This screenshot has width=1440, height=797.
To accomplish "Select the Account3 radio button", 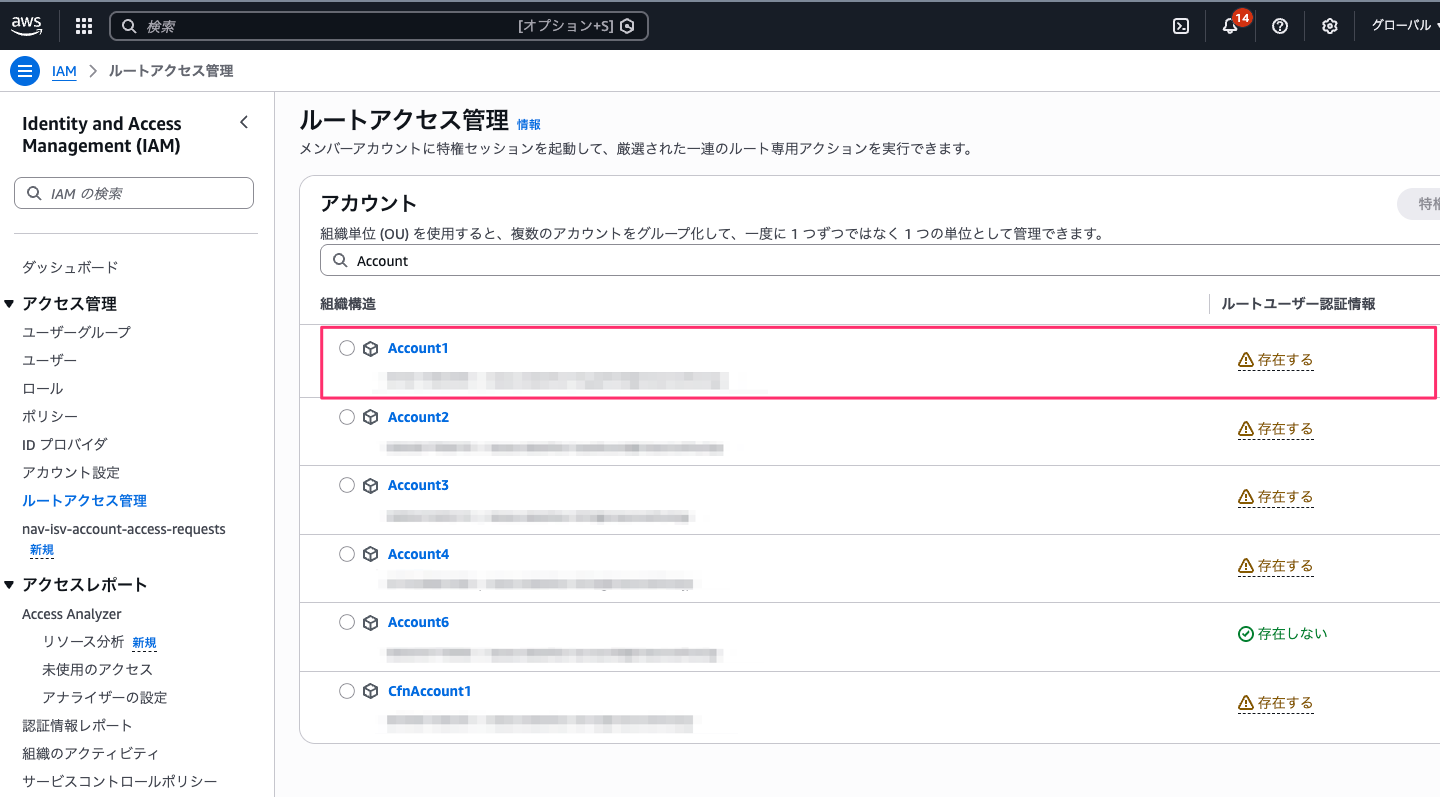I will coord(347,485).
